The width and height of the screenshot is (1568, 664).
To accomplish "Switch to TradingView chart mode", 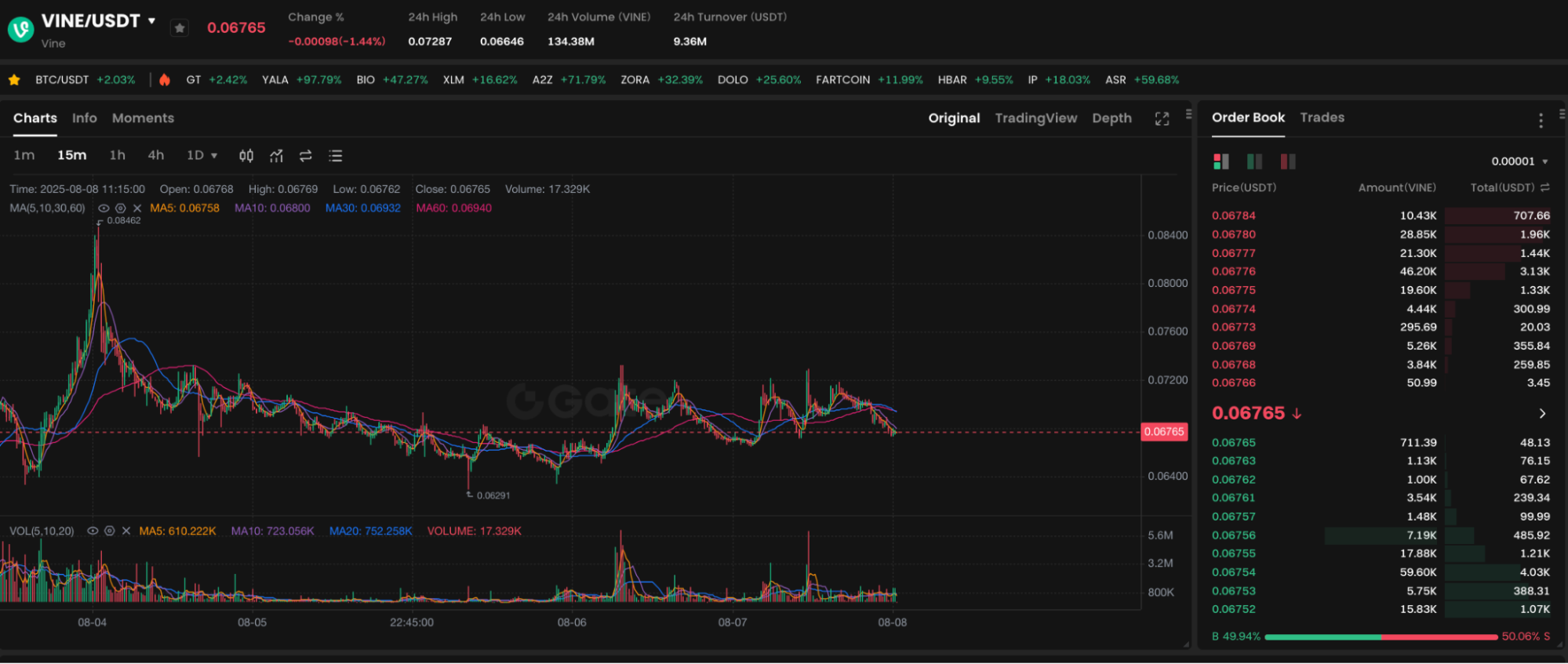I will pyautogui.click(x=1036, y=118).
